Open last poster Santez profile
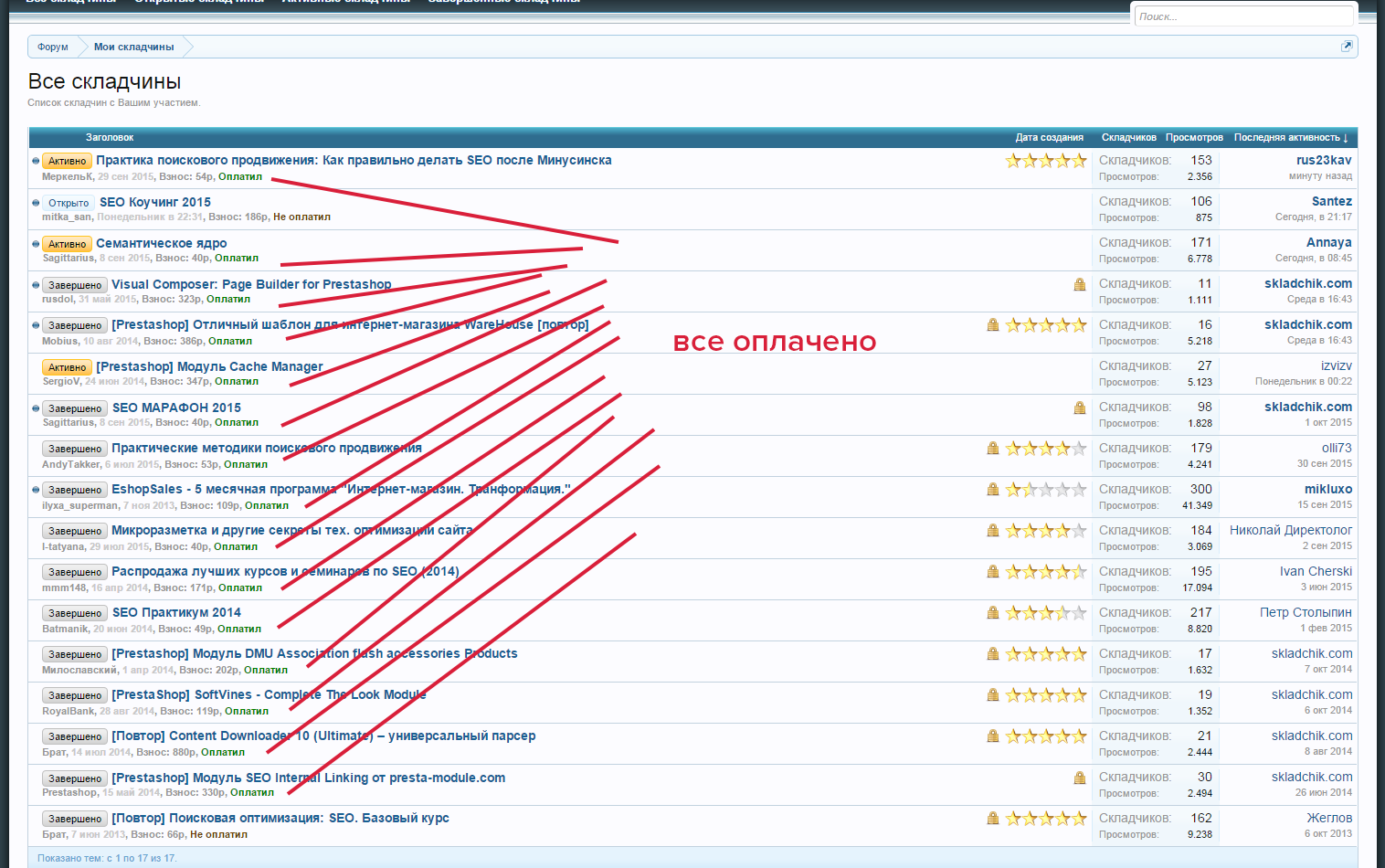The height and width of the screenshot is (868, 1385). click(x=1332, y=201)
